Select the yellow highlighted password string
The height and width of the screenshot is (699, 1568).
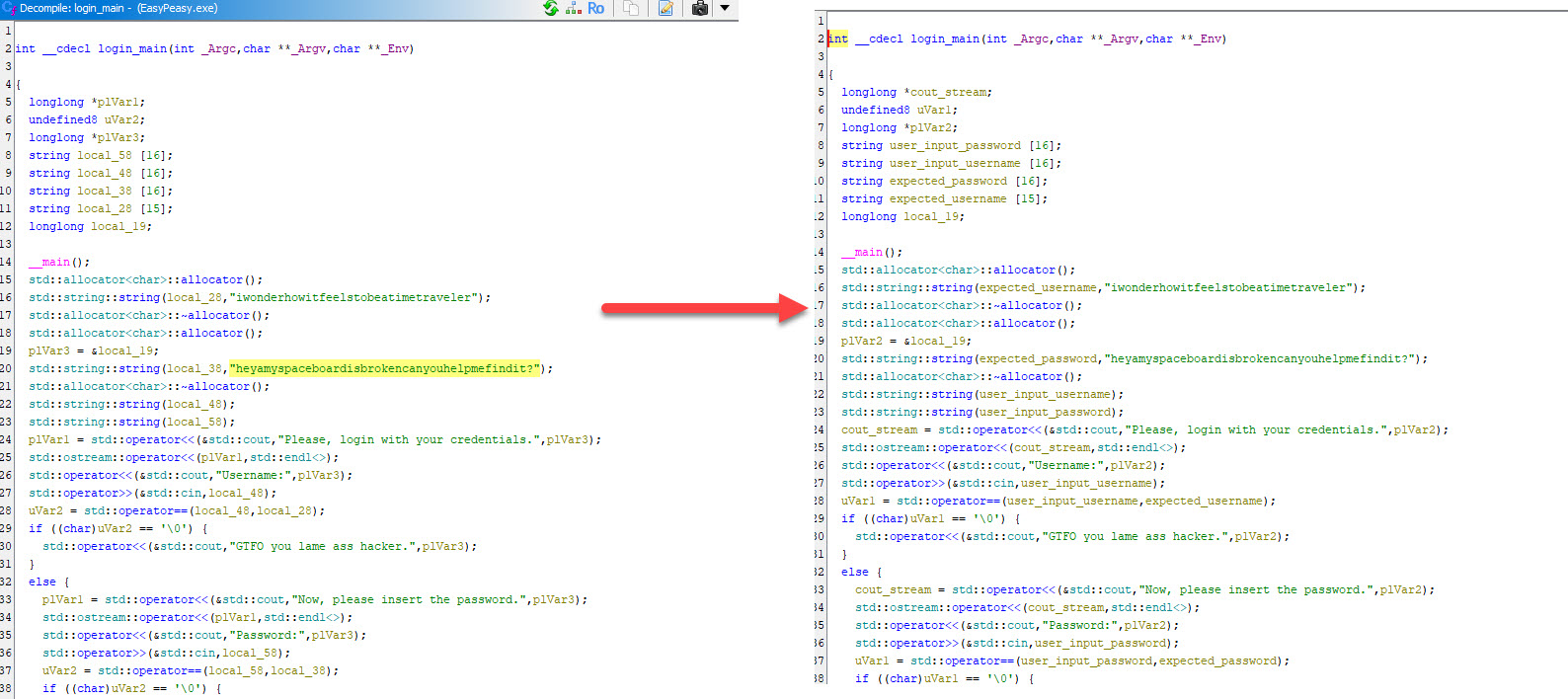(x=385, y=369)
